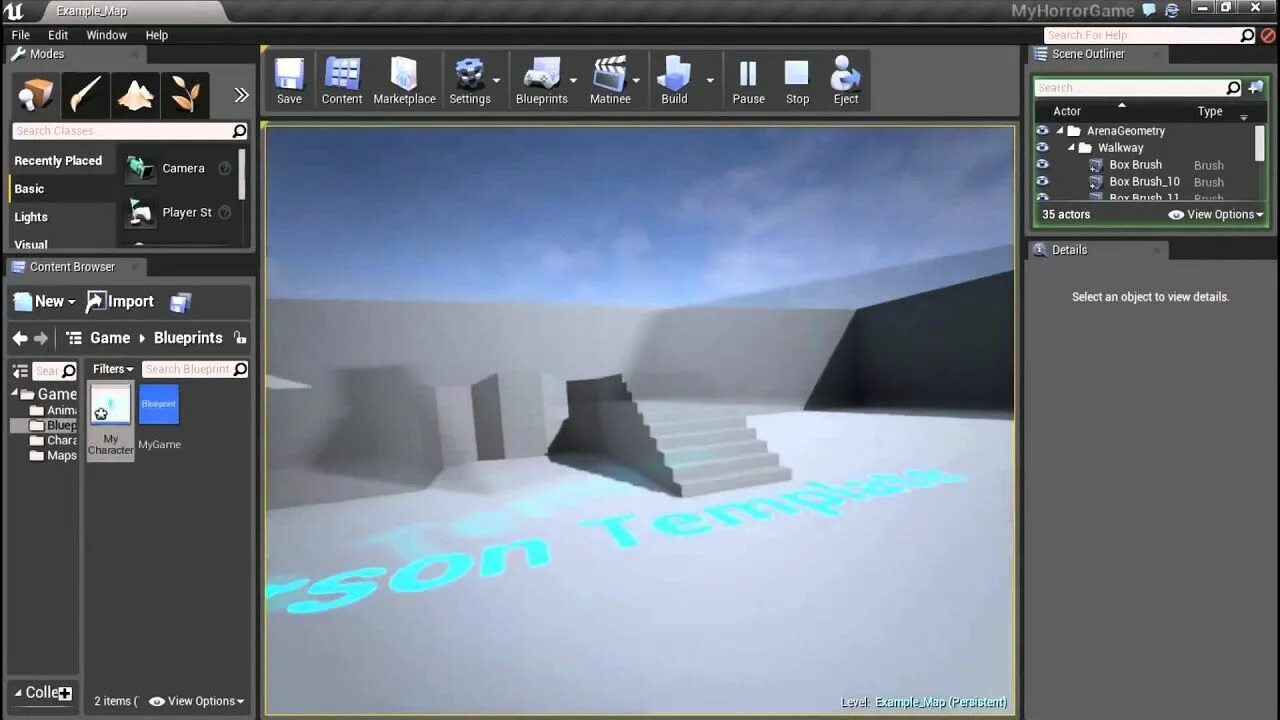Collapse the ArenaGeometry folder
Image resolution: width=1280 pixels, height=720 pixels.
1059,131
